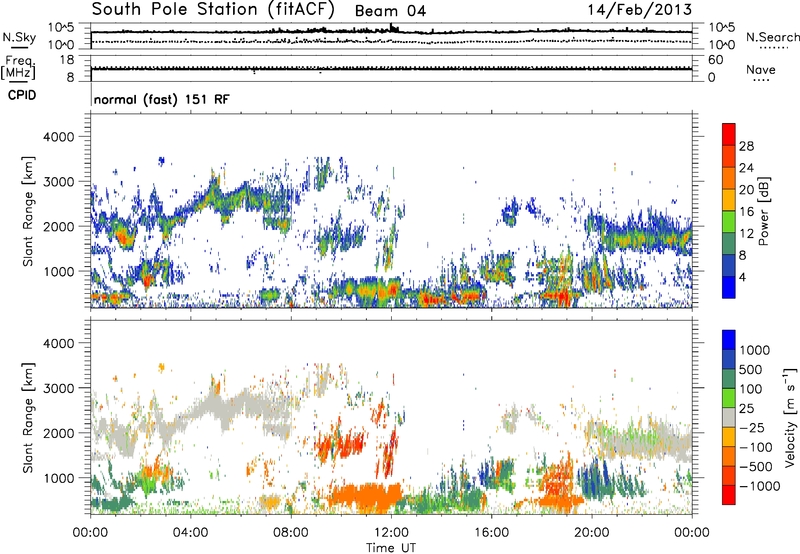Screen dimensions: 800x554
Task: Select the "Freq. [MHz]" axis label
Action: [x=20, y=68]
